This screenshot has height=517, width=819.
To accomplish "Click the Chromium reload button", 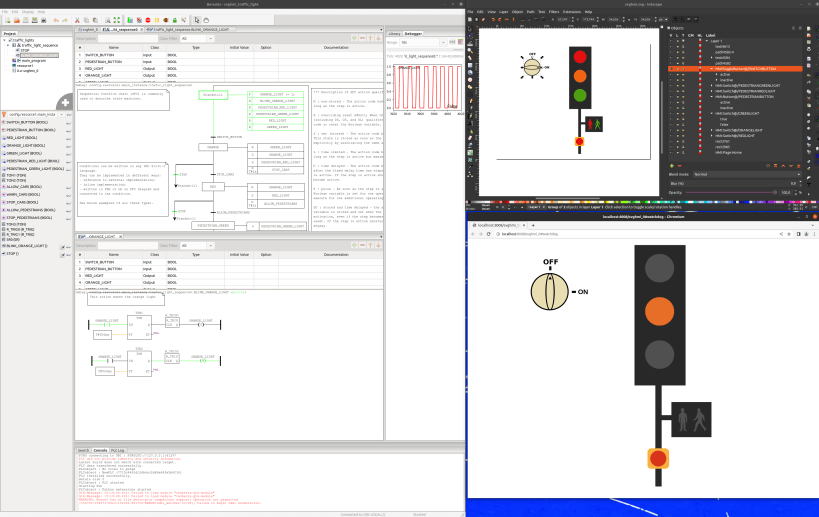I will coord(489,234).
